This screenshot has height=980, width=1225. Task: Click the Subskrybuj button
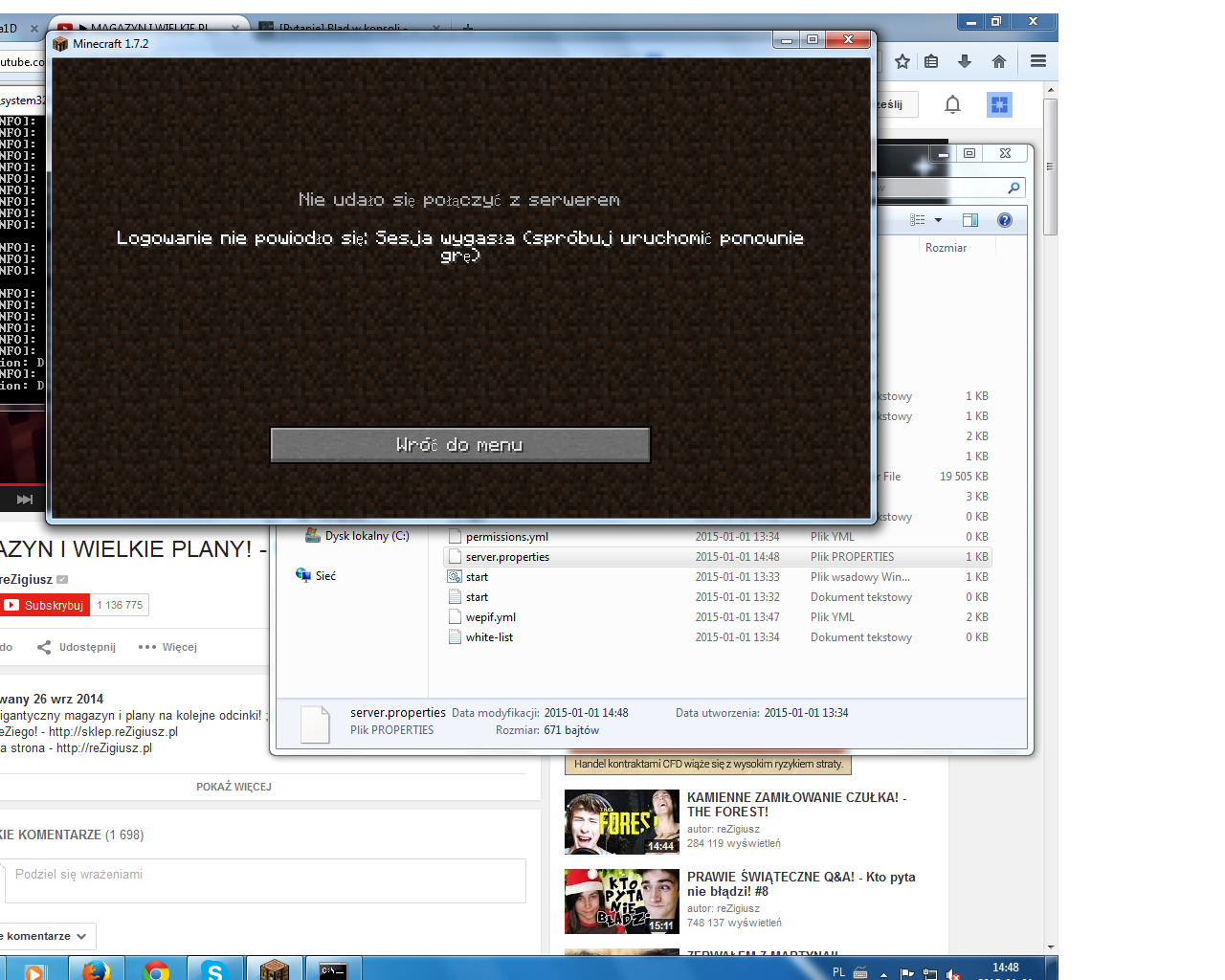coord(45,605)
